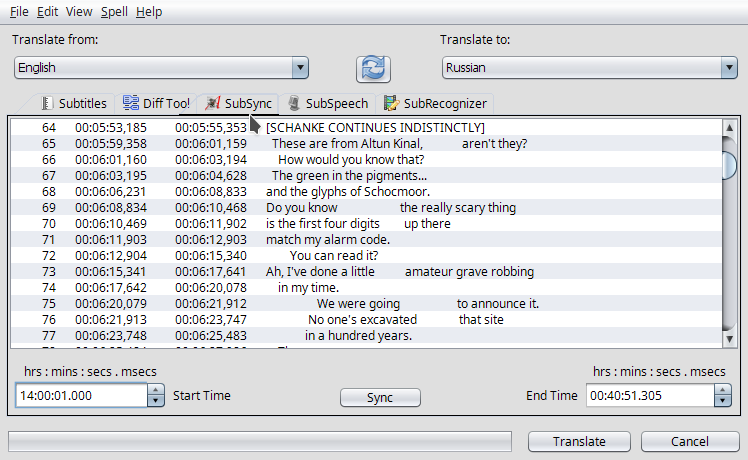Click the scrollbar down arrow

point(729,339)
